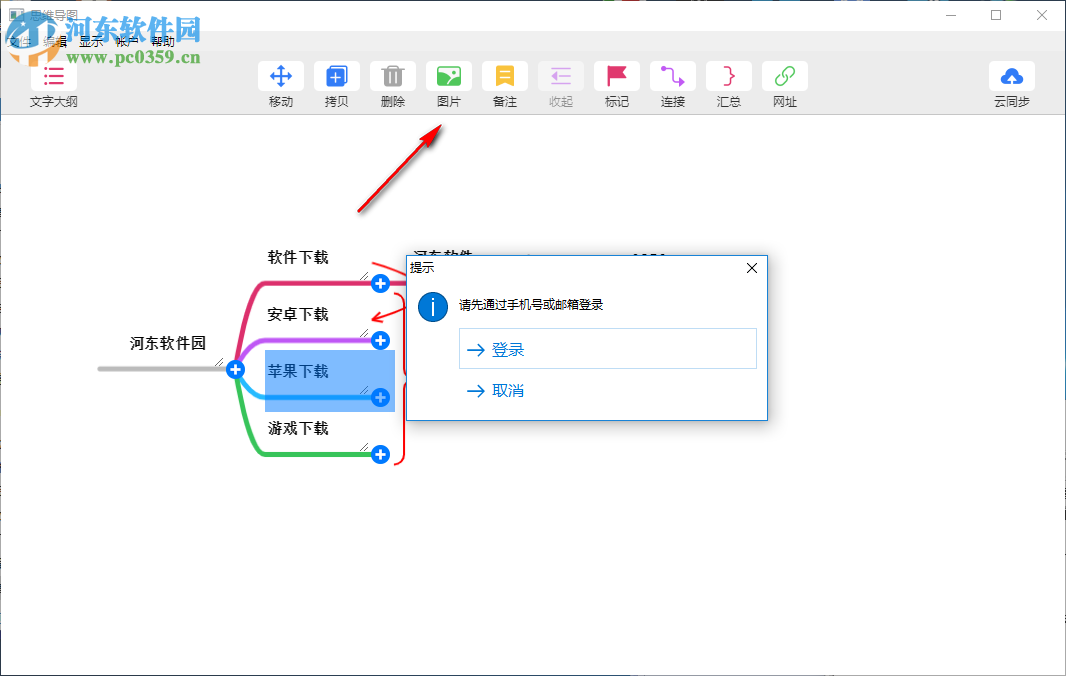Image resolution: width=1066 pixels, height=676 pixels.
Task: Expand children under 软件下载 node
Action: (x=380, y=284)
